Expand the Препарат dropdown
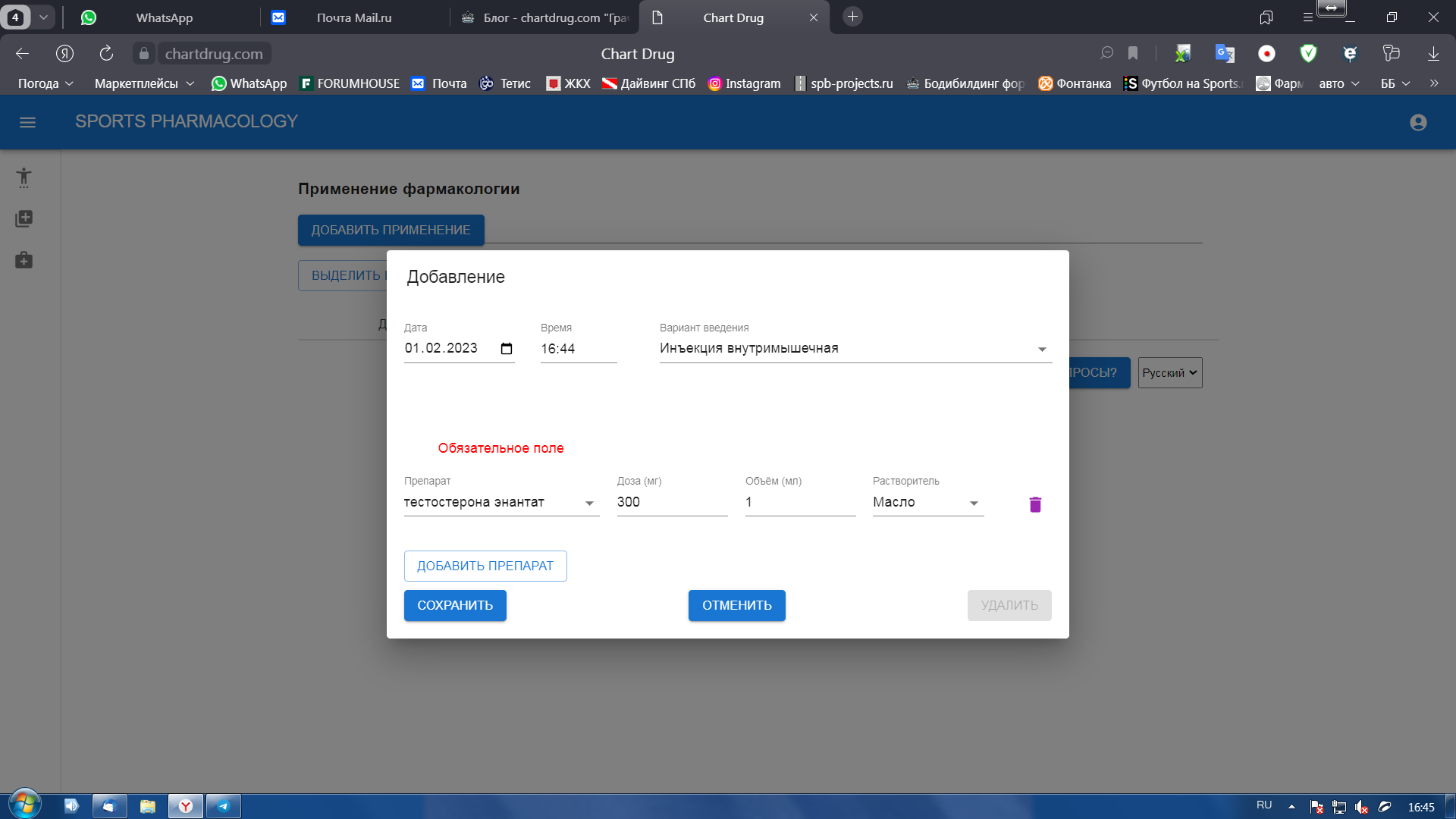Viewport: 1456px width, 819px height. pos(589,503)
